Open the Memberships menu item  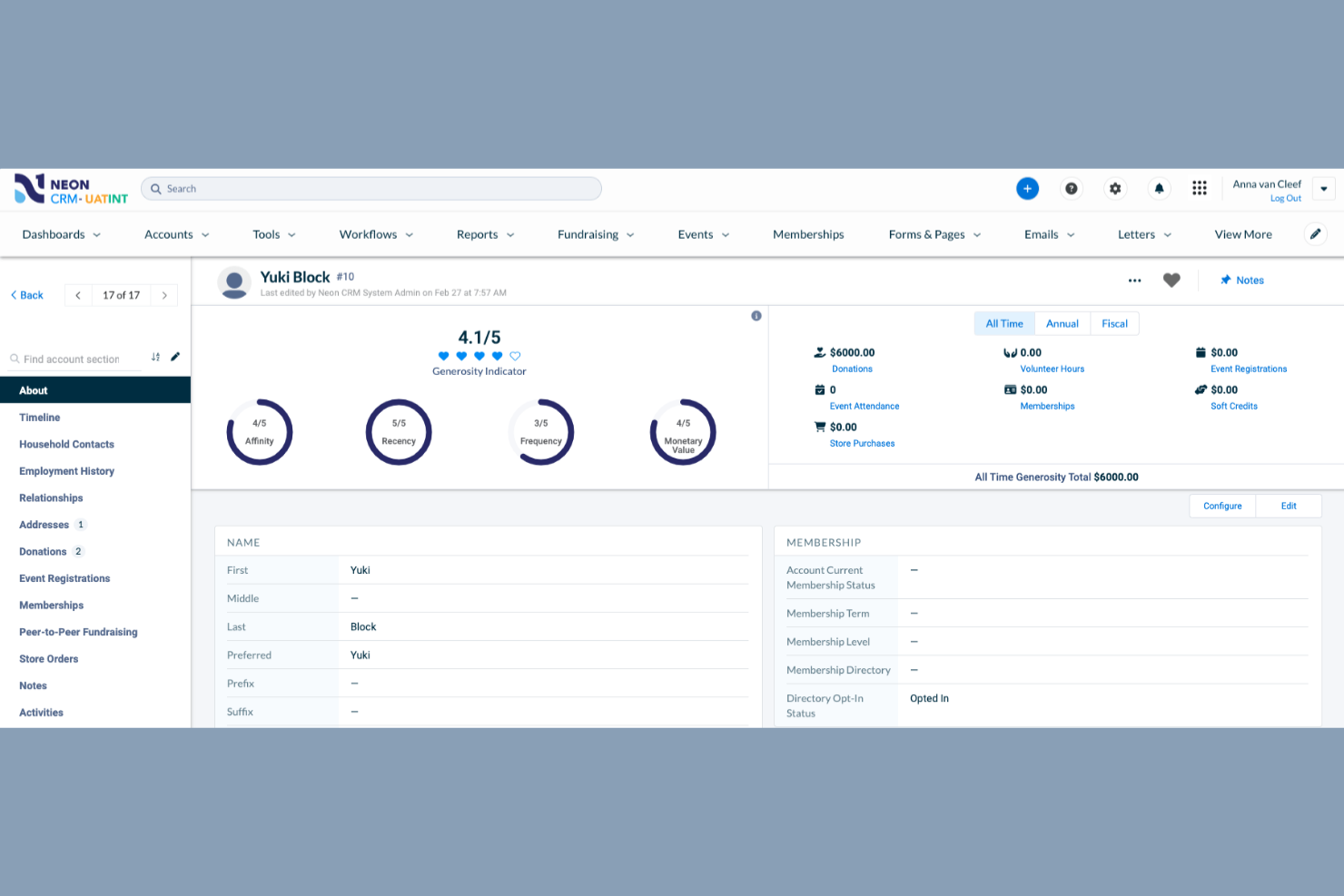click(x=807, y=234)
